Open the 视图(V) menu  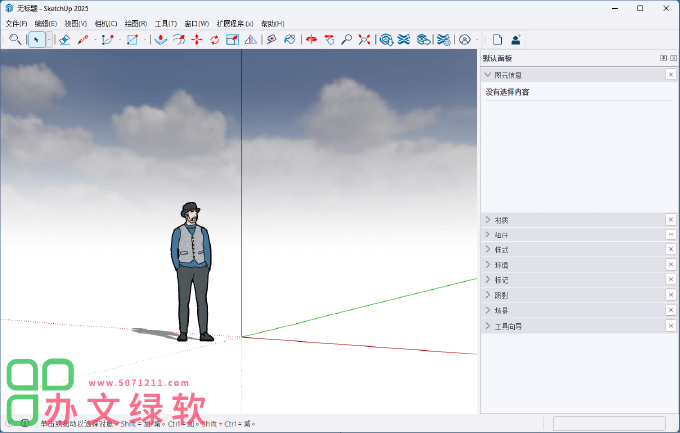[76, 23]
